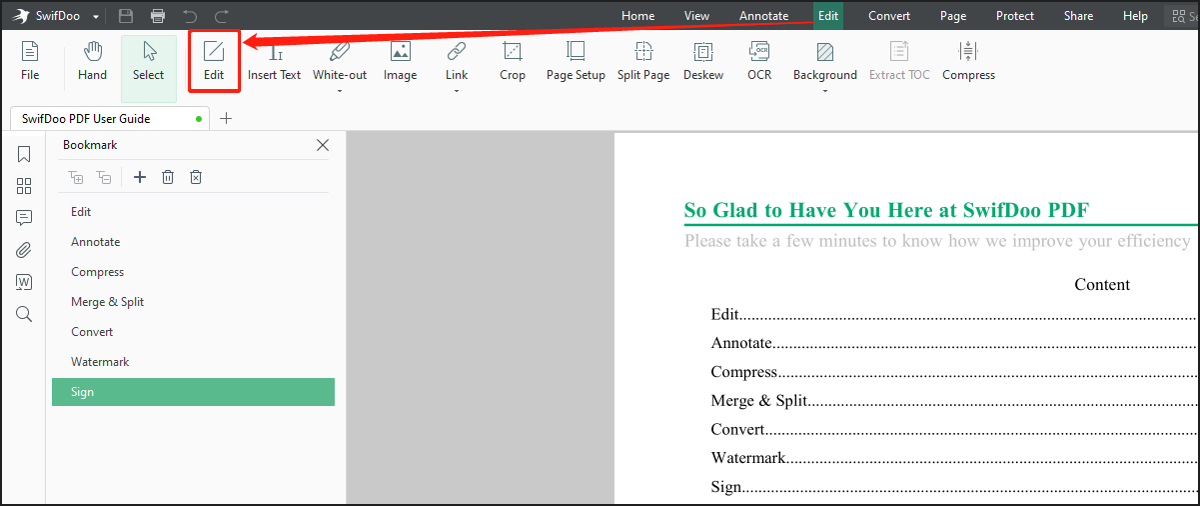Click Merge & Split in document contents
This screenshot has width=1200, height=506.
(x=758, y=401)
